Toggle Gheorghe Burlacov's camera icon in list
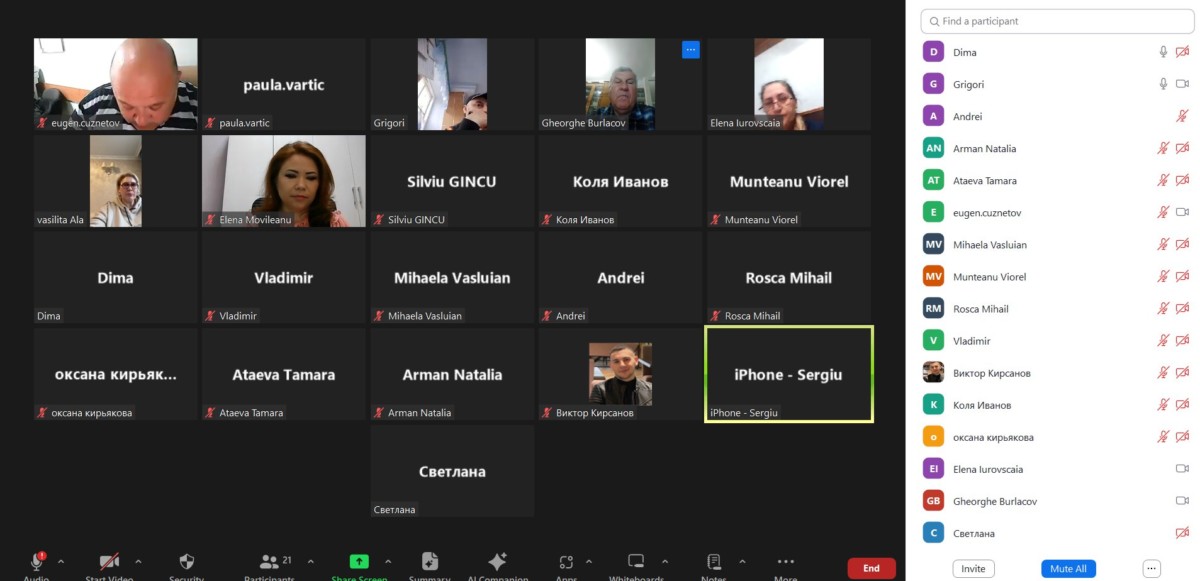Screen dimensions: 1200x581 click(1182, 501)
